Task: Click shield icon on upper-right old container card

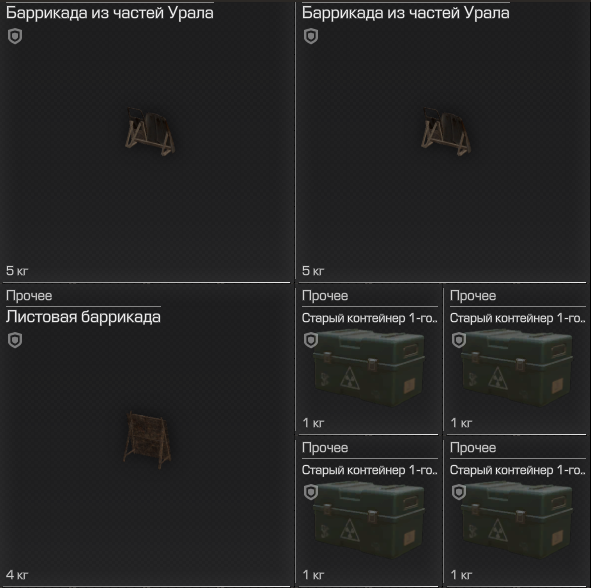Action: click(x=459, y=340)
